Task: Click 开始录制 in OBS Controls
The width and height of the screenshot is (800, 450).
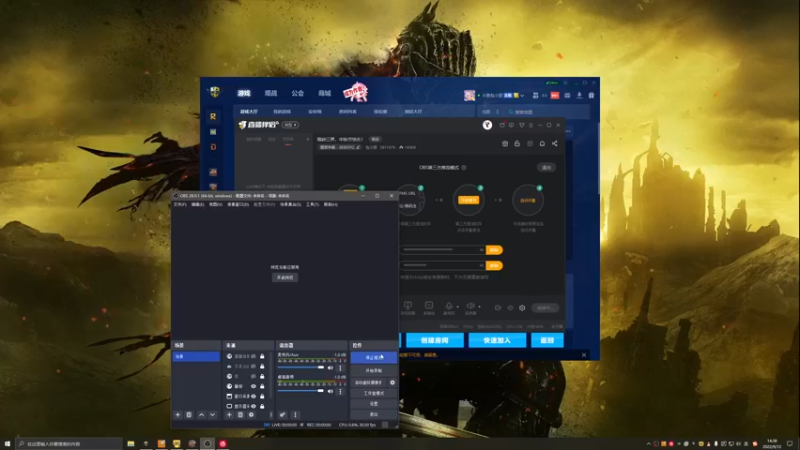Action: coord(373,370)
